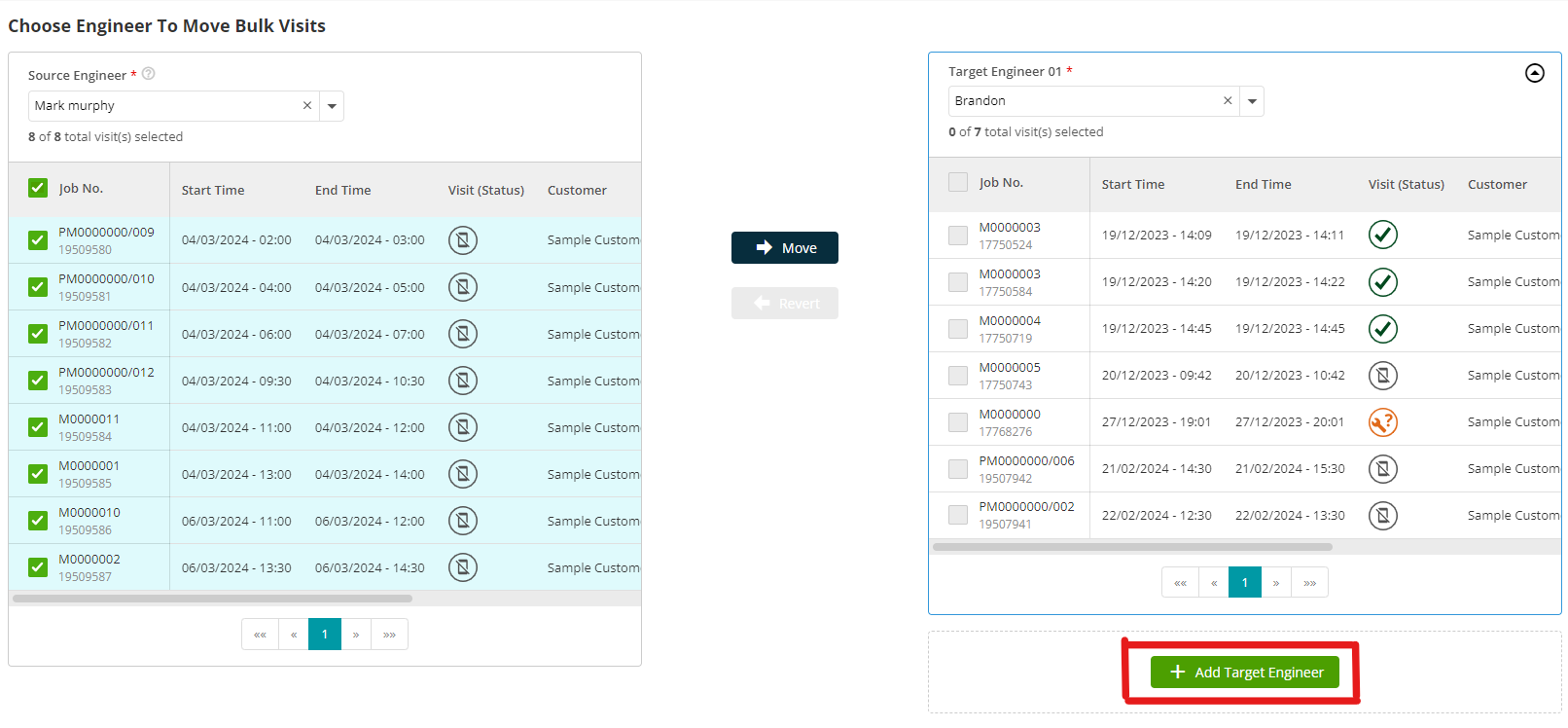Uncheck job PM0000000/010 checkbox

point(38,286)
